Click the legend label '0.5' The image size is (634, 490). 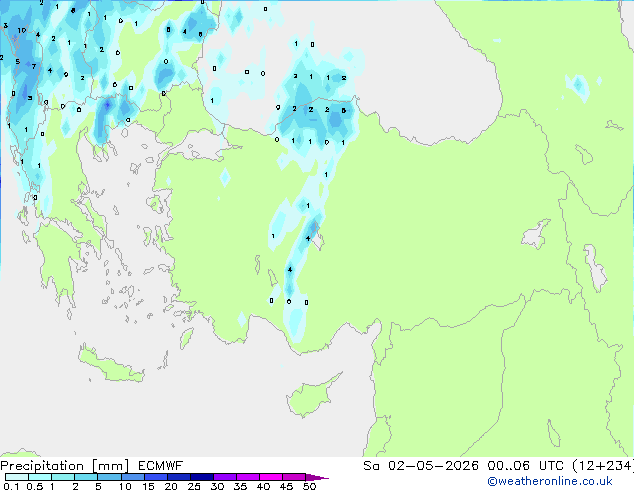[34, 486]
